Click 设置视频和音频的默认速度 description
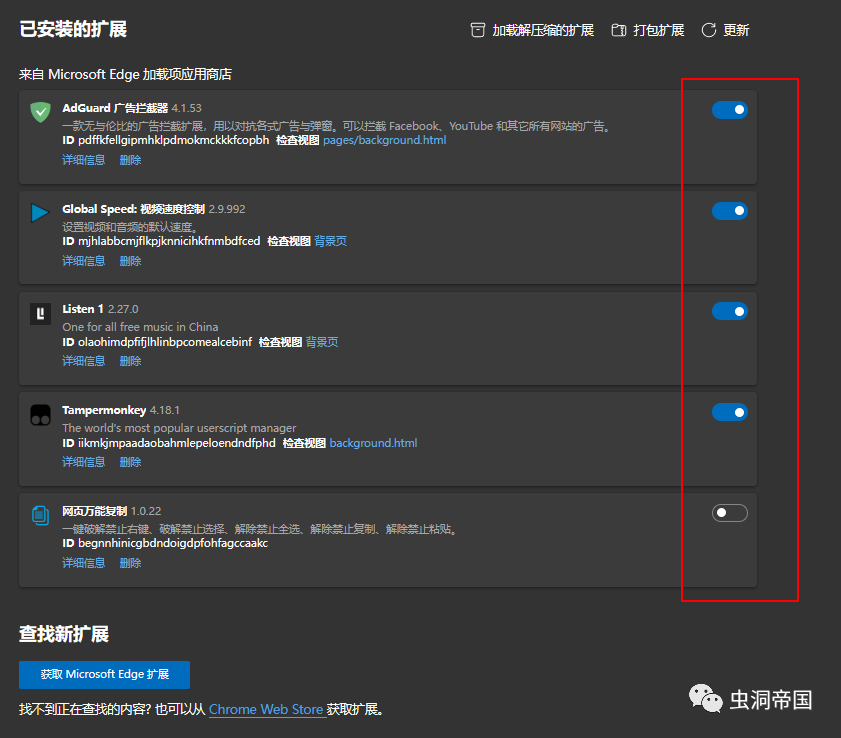 pyautogui.click(x=130, y=226)
